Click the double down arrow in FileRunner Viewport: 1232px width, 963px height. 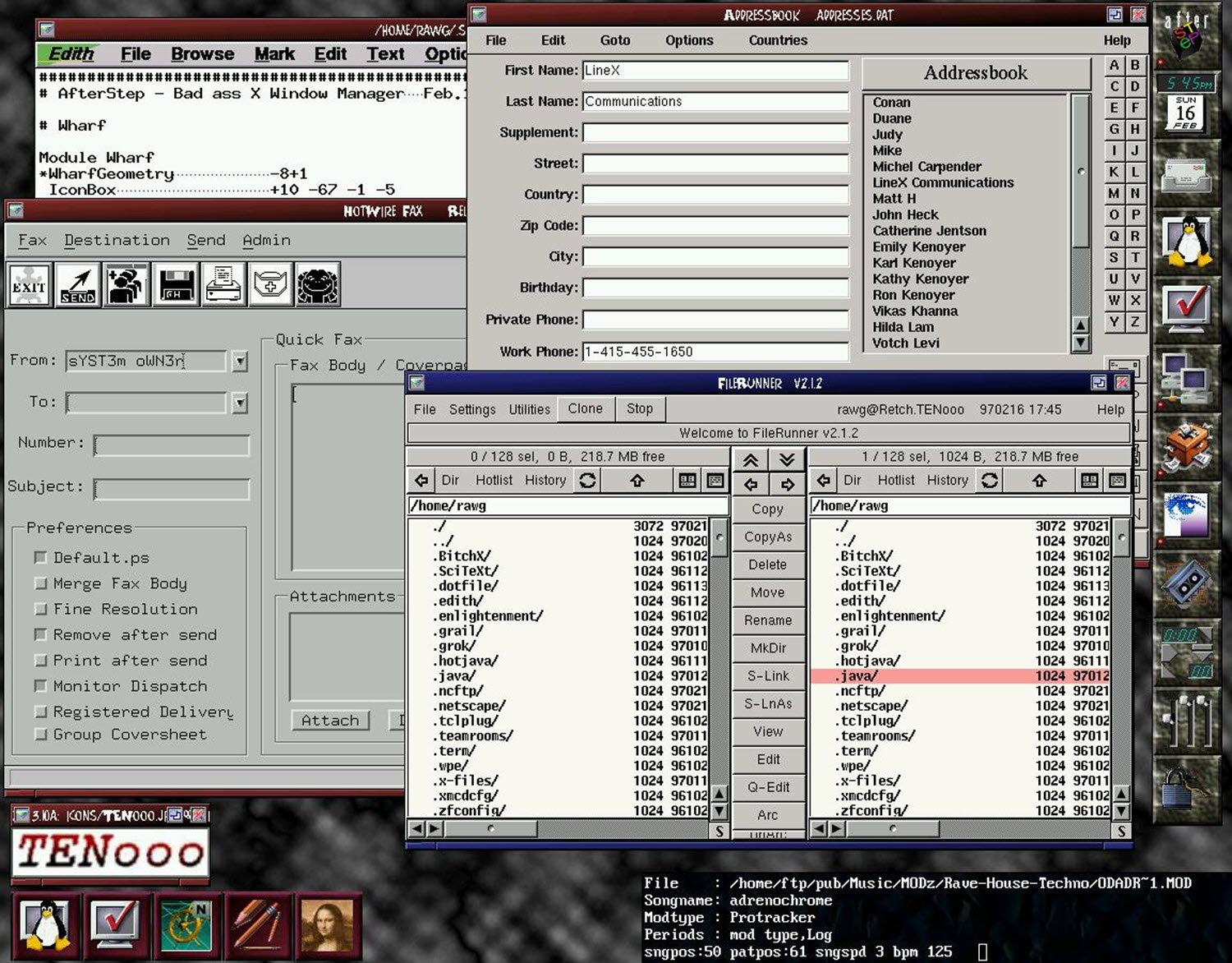[x=787, y=459]
